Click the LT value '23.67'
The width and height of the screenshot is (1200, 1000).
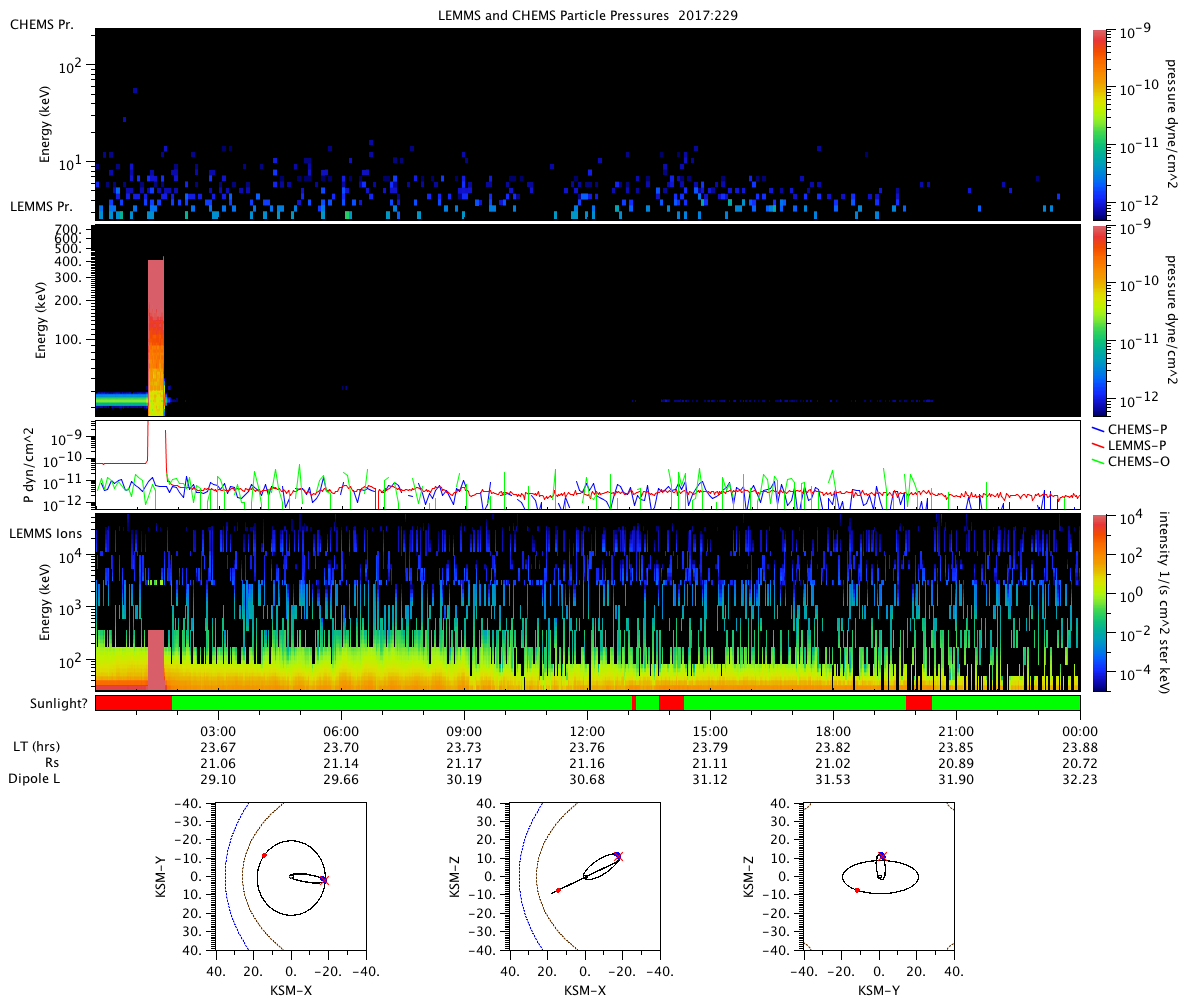pyautogui.click(x=218, y=747)
